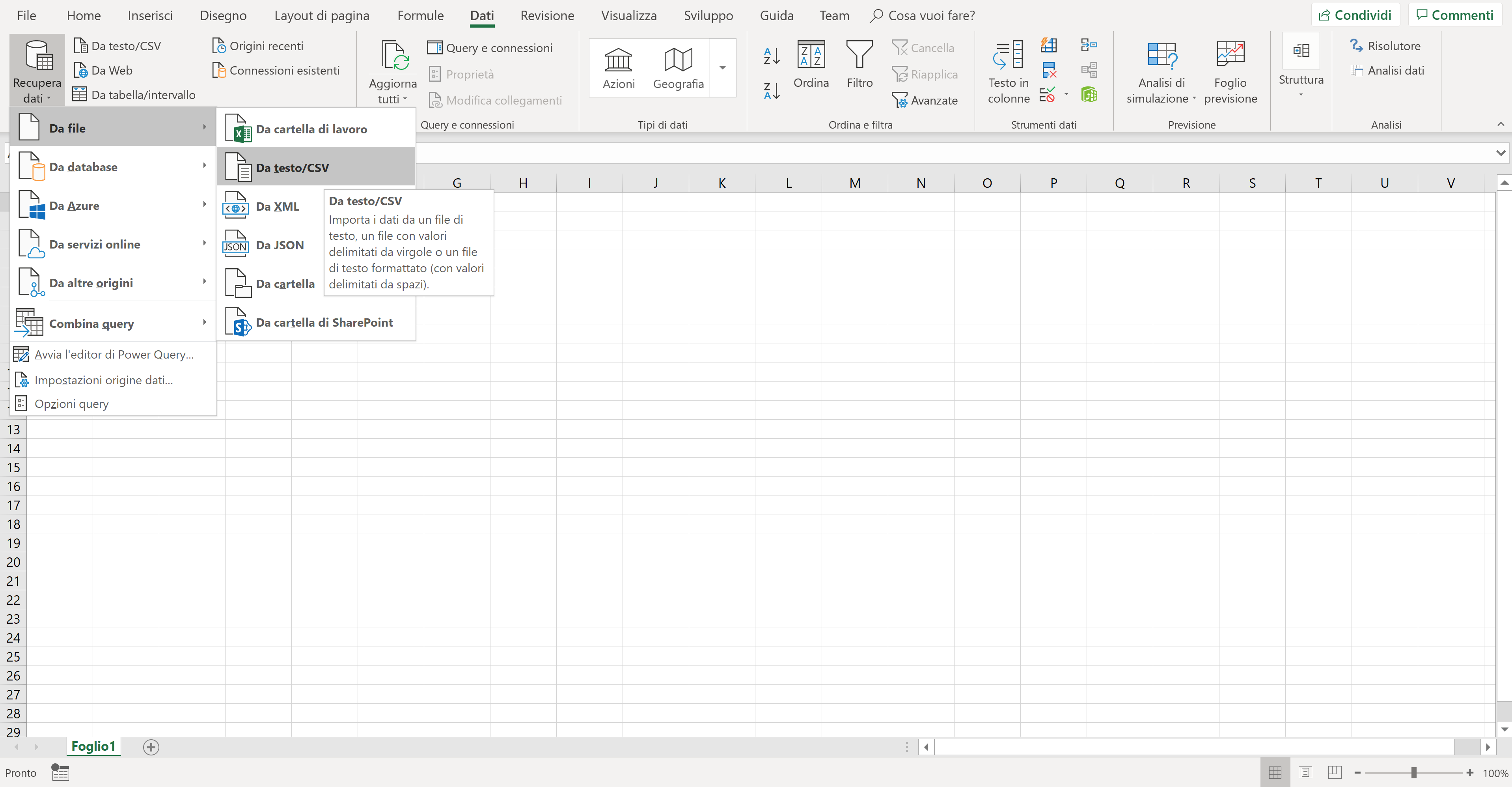Open the Da servizi online submenu
1512x787 pixels.
coord(113,244)
